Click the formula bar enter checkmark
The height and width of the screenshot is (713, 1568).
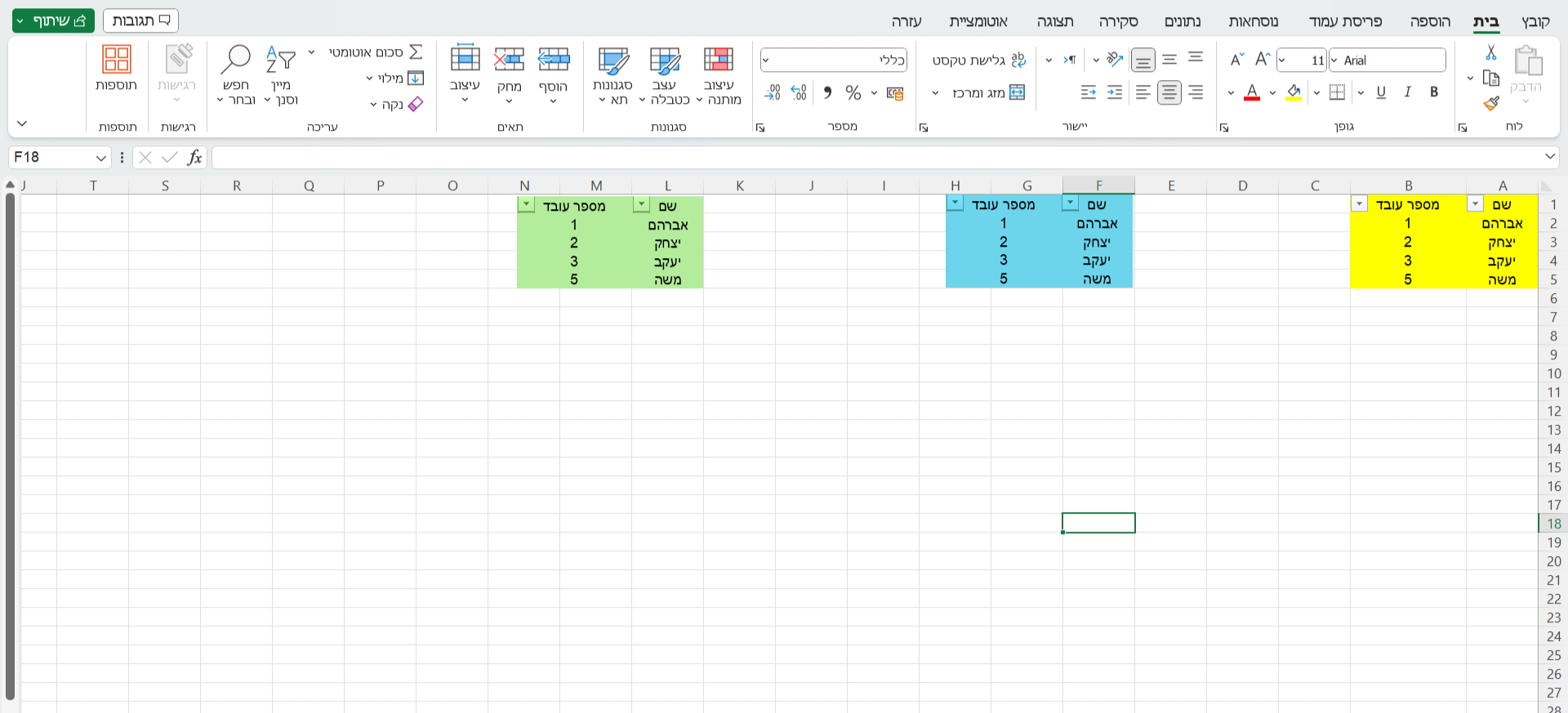(170, 157)
